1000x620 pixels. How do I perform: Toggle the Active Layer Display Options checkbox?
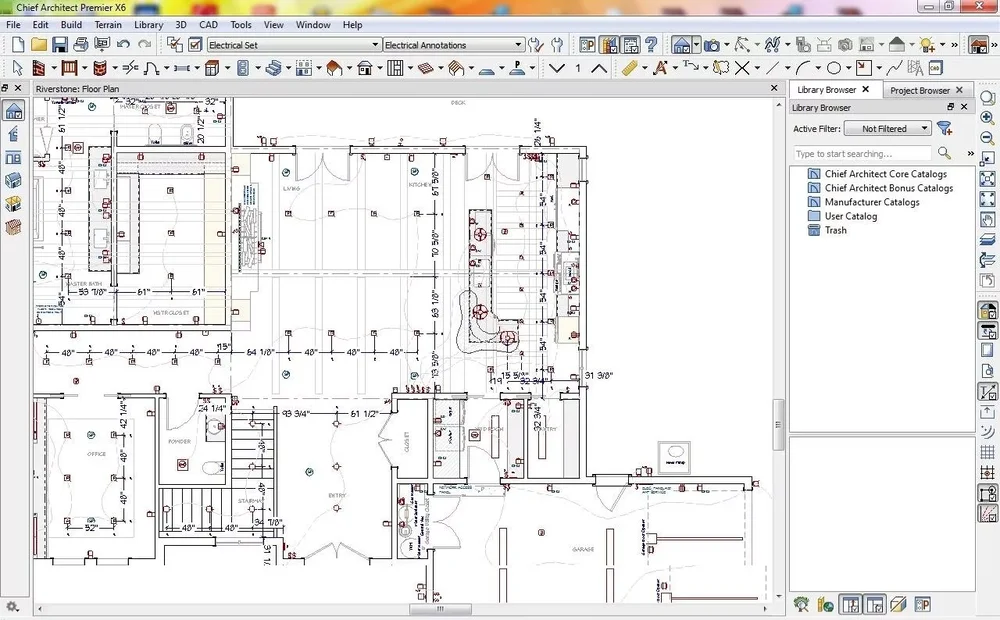(195, 45)
